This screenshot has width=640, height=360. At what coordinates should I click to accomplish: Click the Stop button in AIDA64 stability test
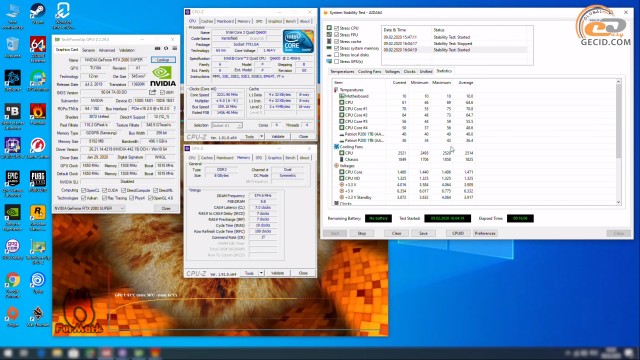(362, 233)
